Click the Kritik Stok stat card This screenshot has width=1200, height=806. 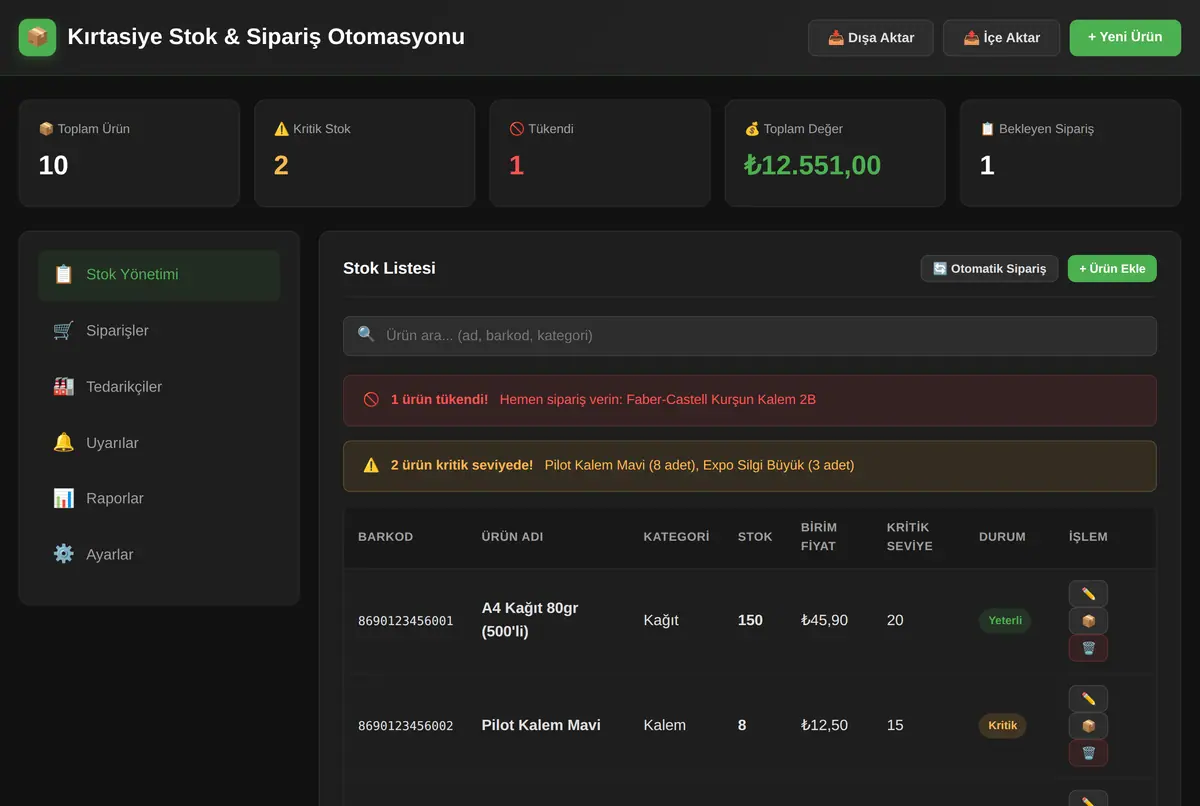pos(364,153)
